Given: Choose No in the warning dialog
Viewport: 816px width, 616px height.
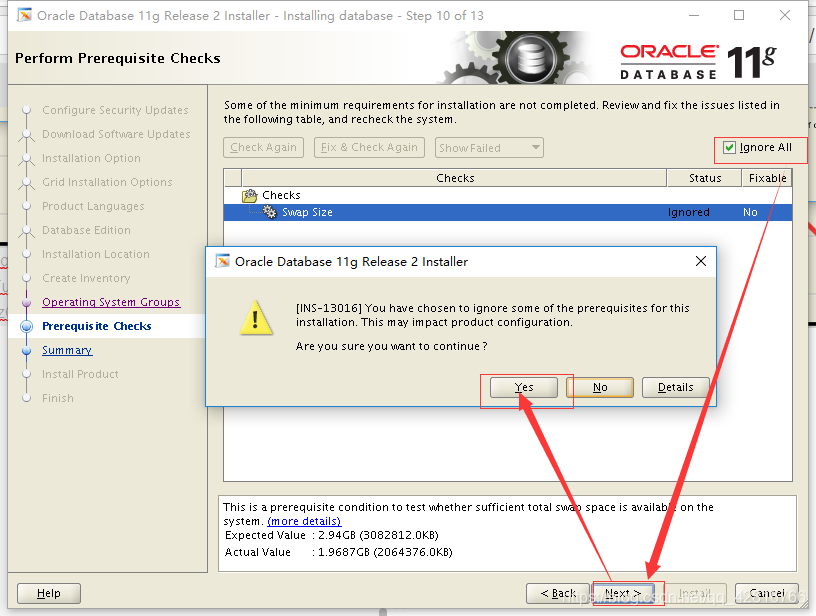Looking at the screenshot, I should 600,388.
